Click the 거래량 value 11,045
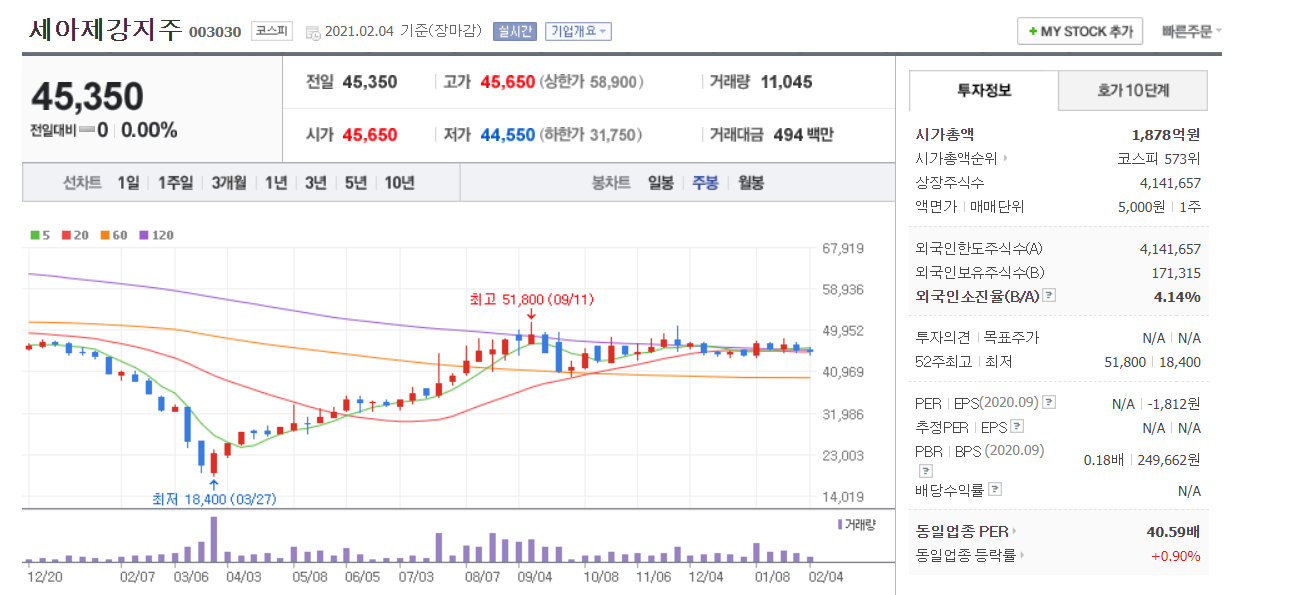1292x595 pixels. pos(786,82)
